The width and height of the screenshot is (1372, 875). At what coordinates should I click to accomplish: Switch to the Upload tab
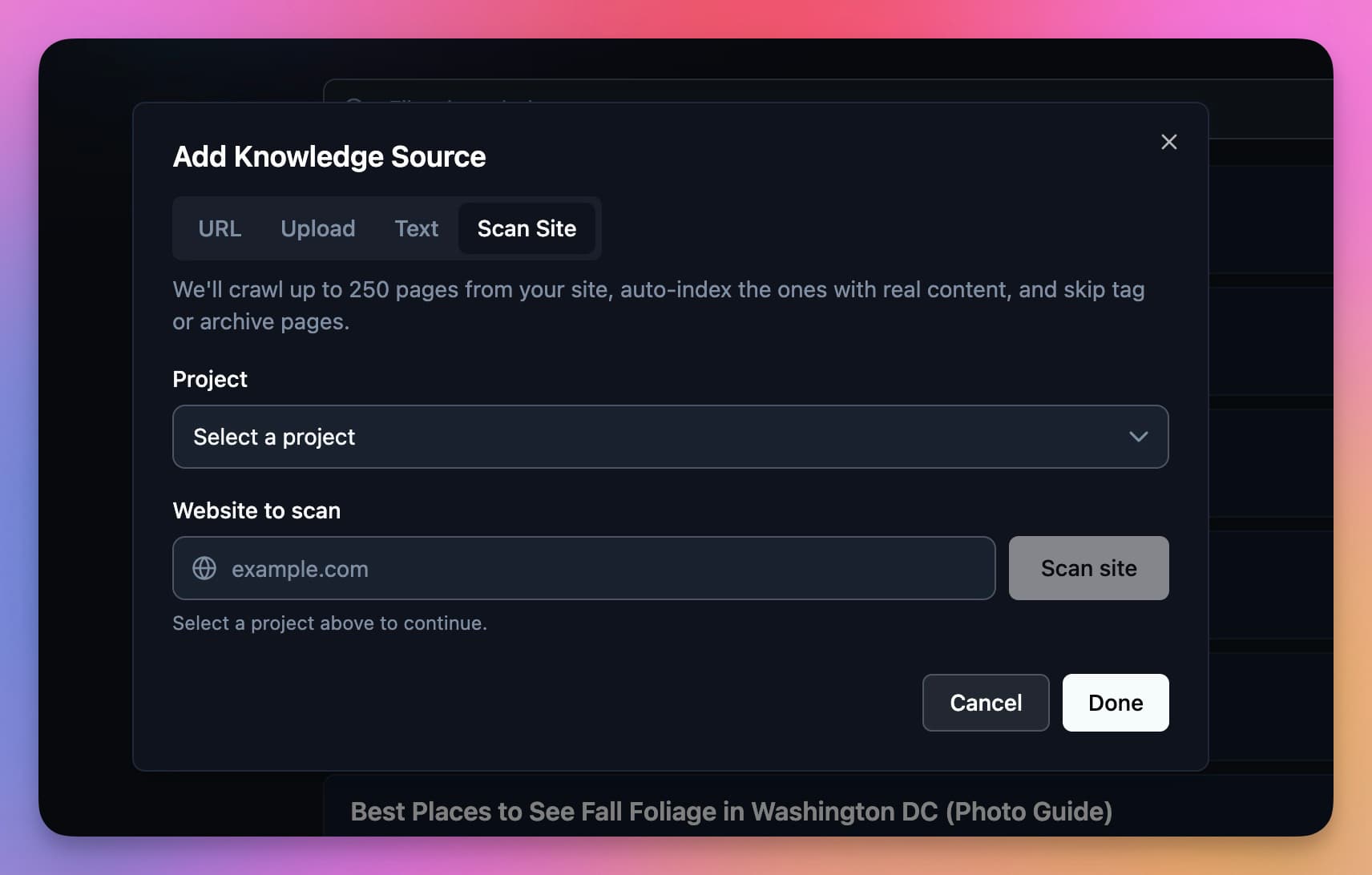click(x=318, y=228)
